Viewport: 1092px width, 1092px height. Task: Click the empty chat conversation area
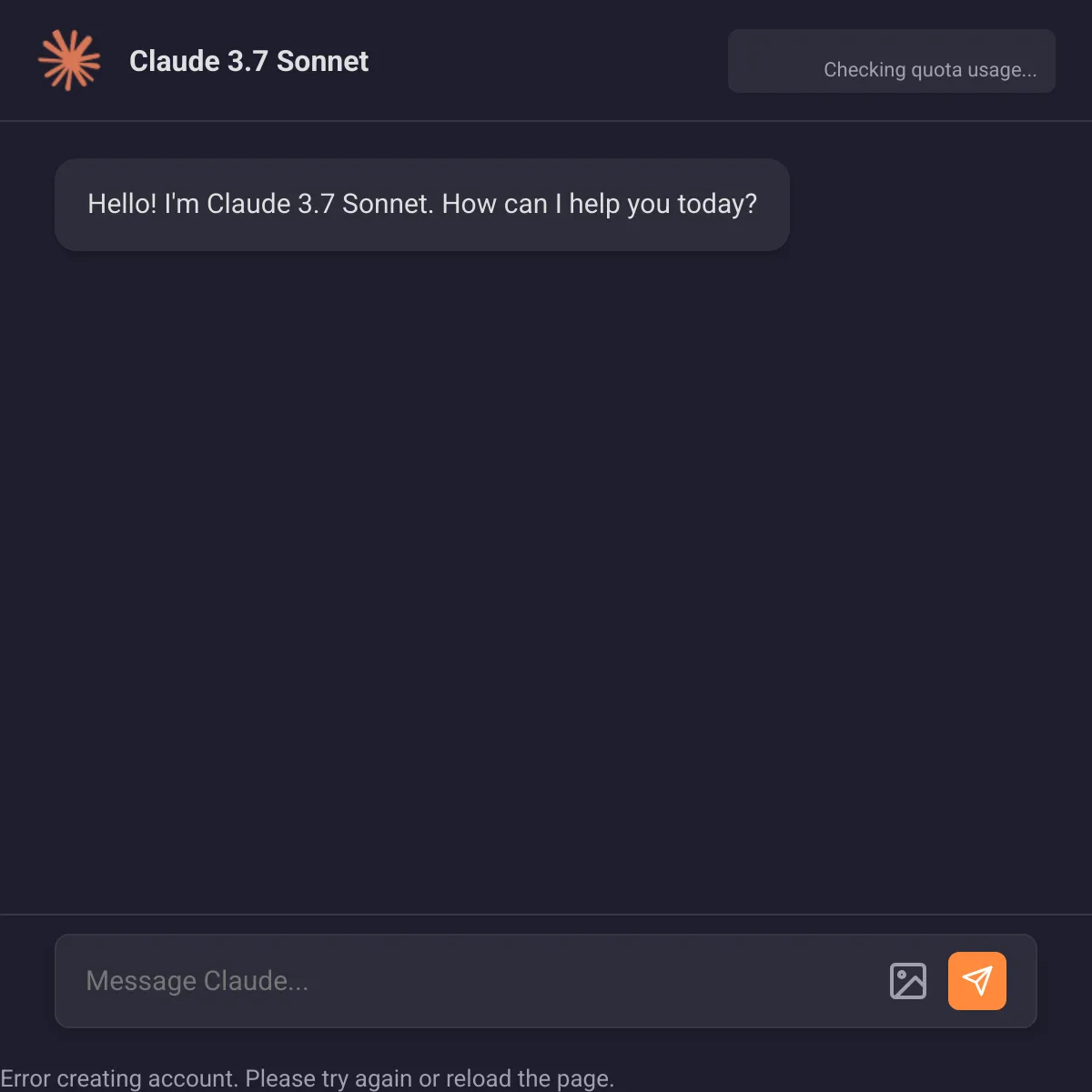(546, 582)
